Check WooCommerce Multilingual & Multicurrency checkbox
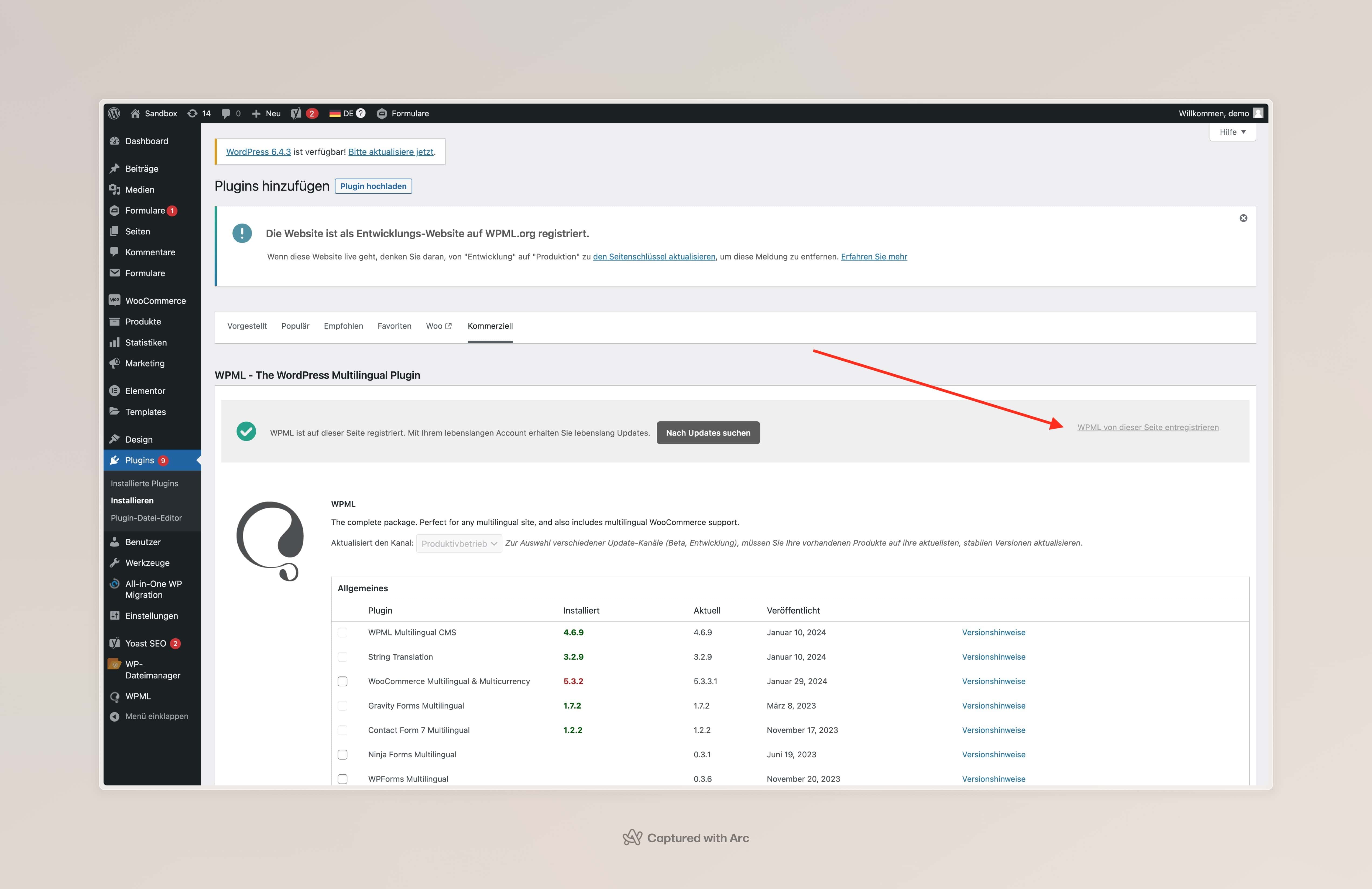The height and width of the screenshot is (889, 1372). 342,682
